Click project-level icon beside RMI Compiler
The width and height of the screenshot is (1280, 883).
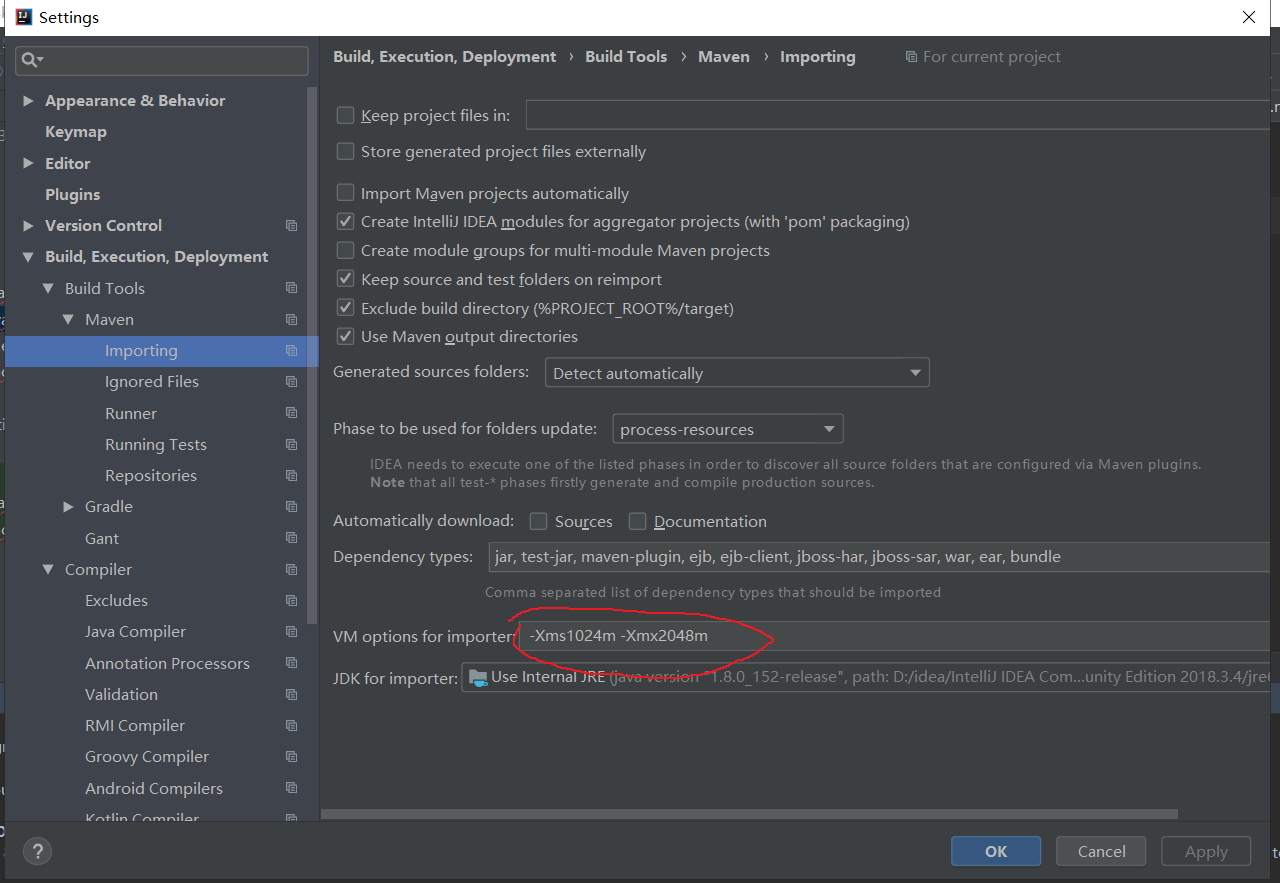[291, 726]
